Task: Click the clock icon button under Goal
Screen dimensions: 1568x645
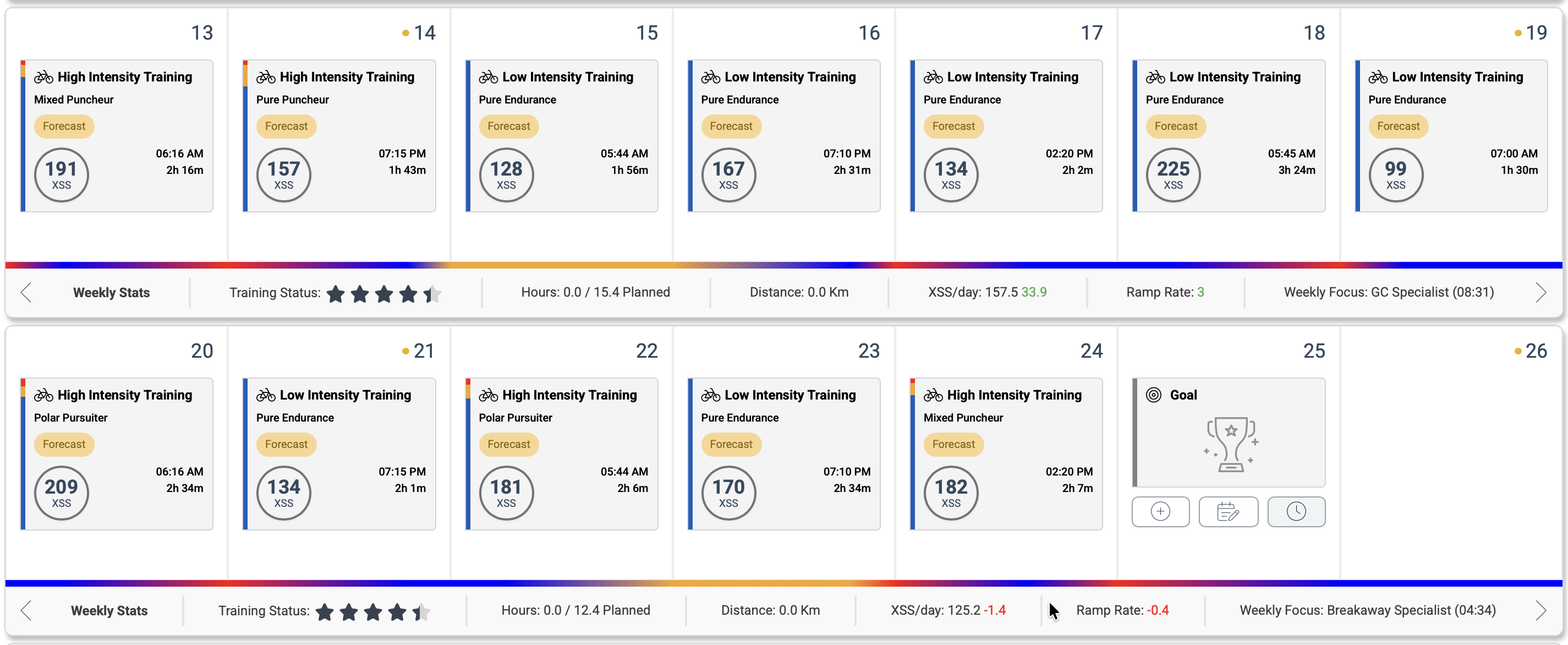Action: [1296, 511]
